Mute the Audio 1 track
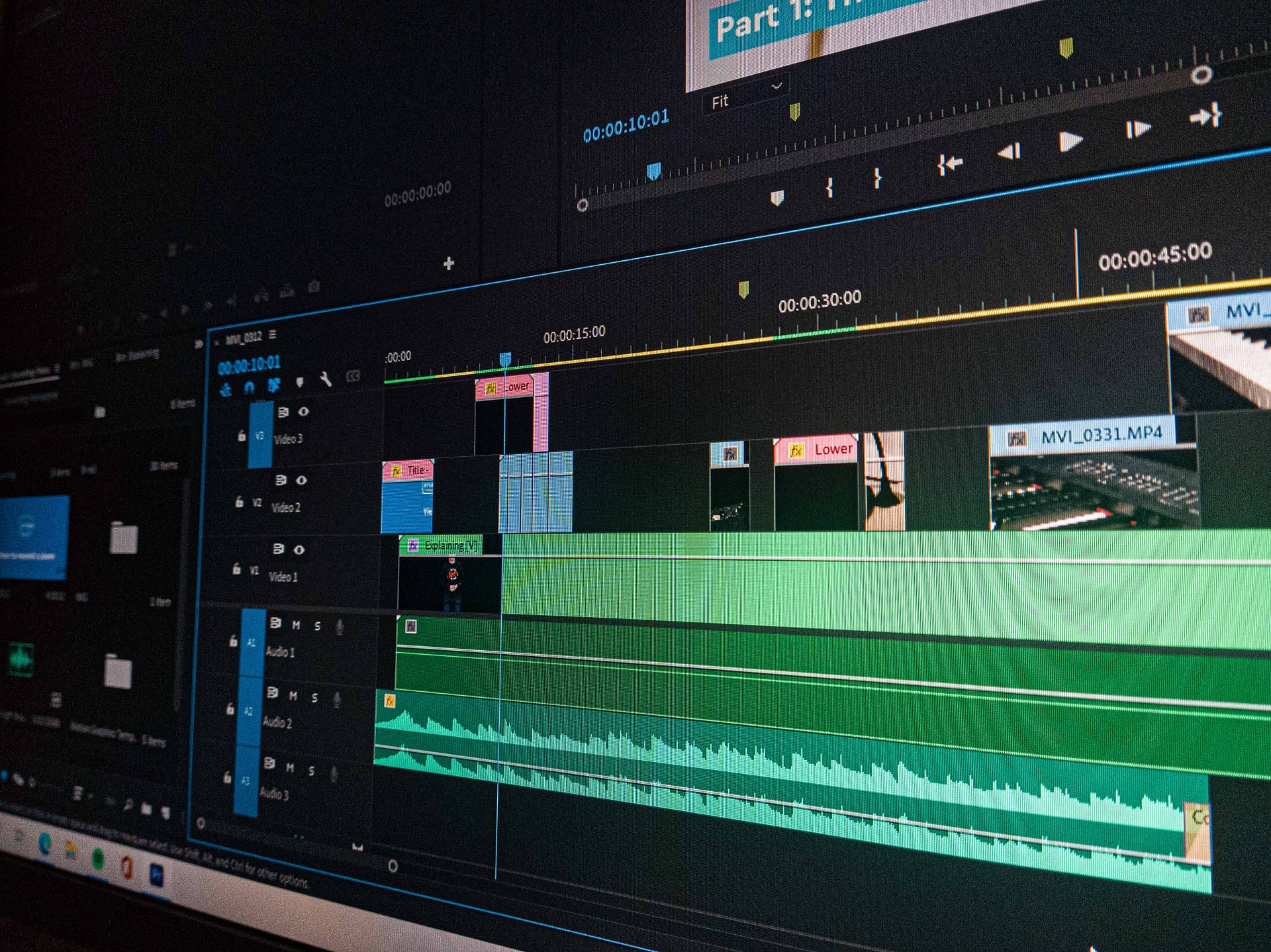Image resolution: width=1271 pixels, height=952 pixels. pyautogui.click(x=296, y=625)
